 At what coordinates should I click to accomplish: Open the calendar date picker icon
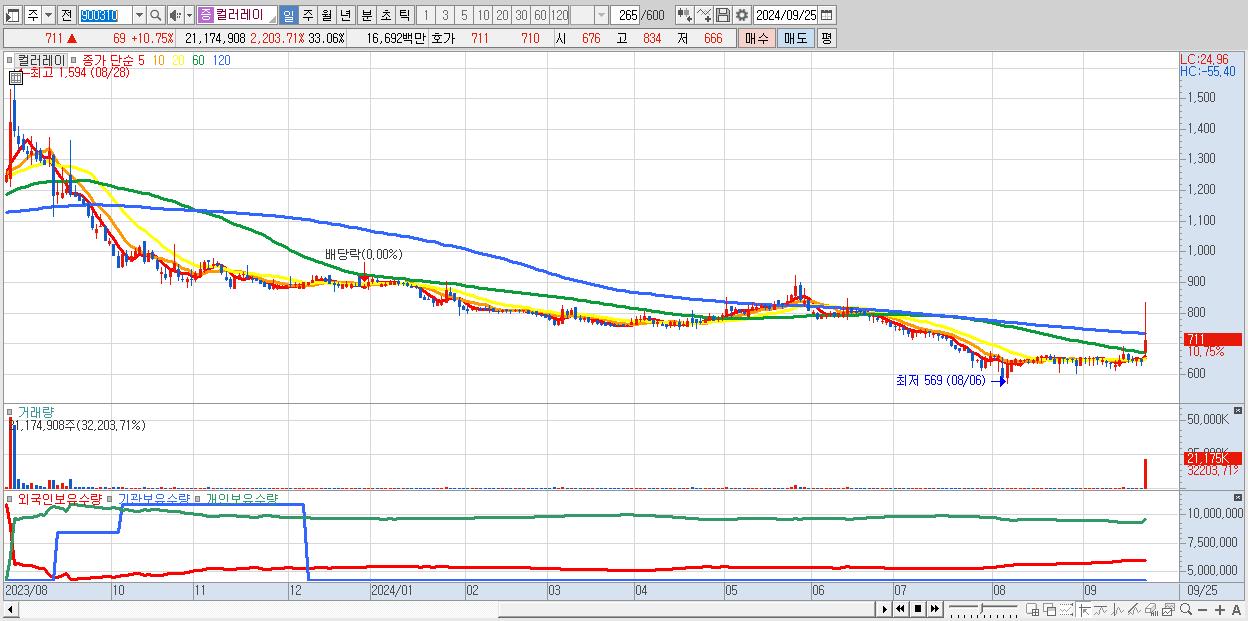click(x=826, y=15)
